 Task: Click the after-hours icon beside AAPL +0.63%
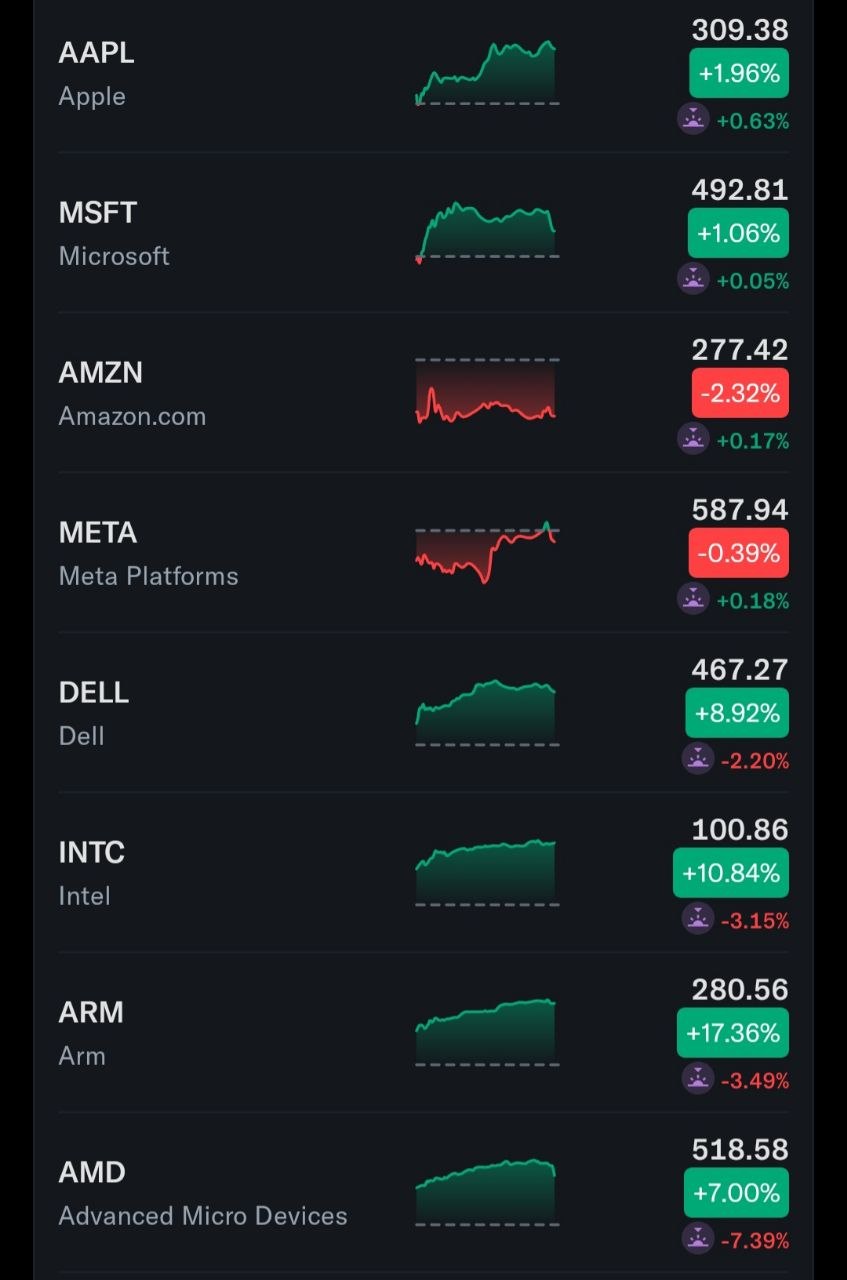[x=693, y=119]
